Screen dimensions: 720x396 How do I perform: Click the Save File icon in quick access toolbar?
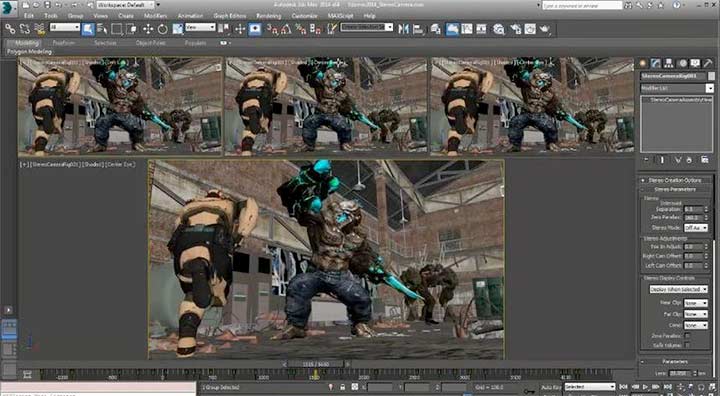[x=47, y=5]
